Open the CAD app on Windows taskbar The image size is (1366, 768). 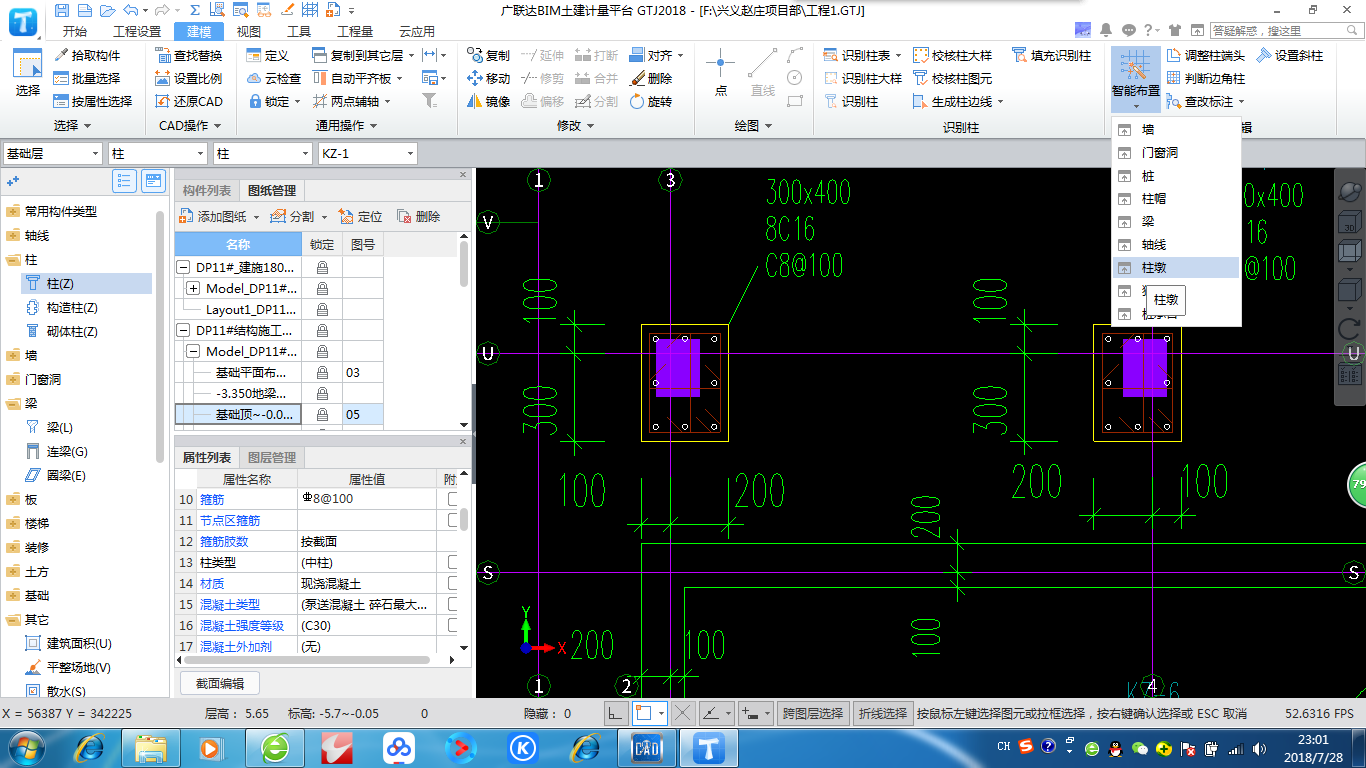[x=646, y=747]
